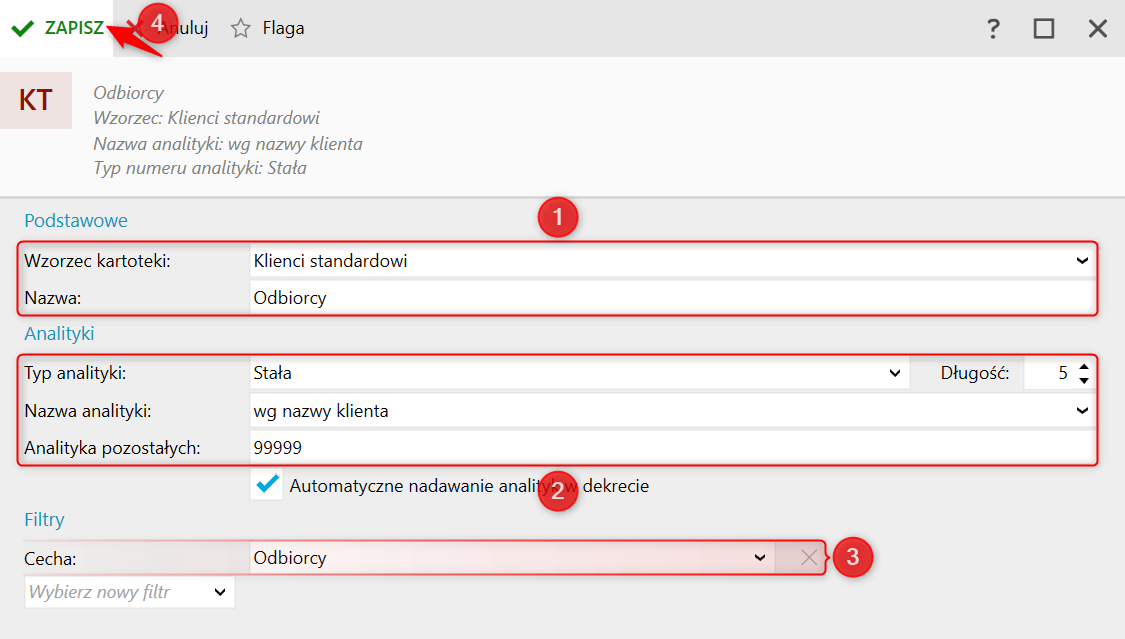Click the Flaga star icon
The width and height of the screenshot is (1125, 639).
240,29
